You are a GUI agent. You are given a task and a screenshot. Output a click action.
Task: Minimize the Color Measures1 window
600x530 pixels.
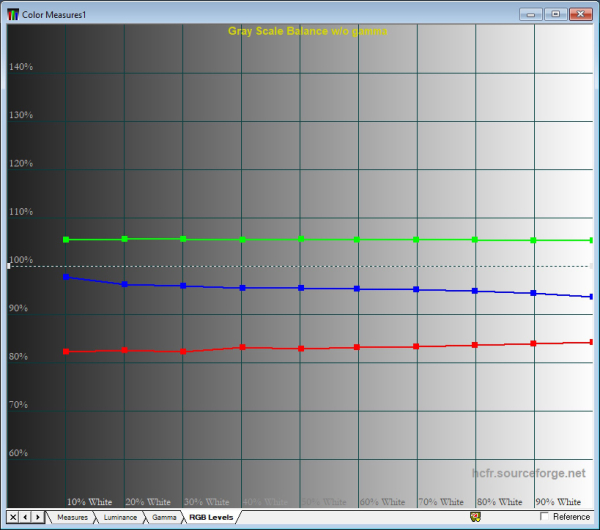pos(530,15)
